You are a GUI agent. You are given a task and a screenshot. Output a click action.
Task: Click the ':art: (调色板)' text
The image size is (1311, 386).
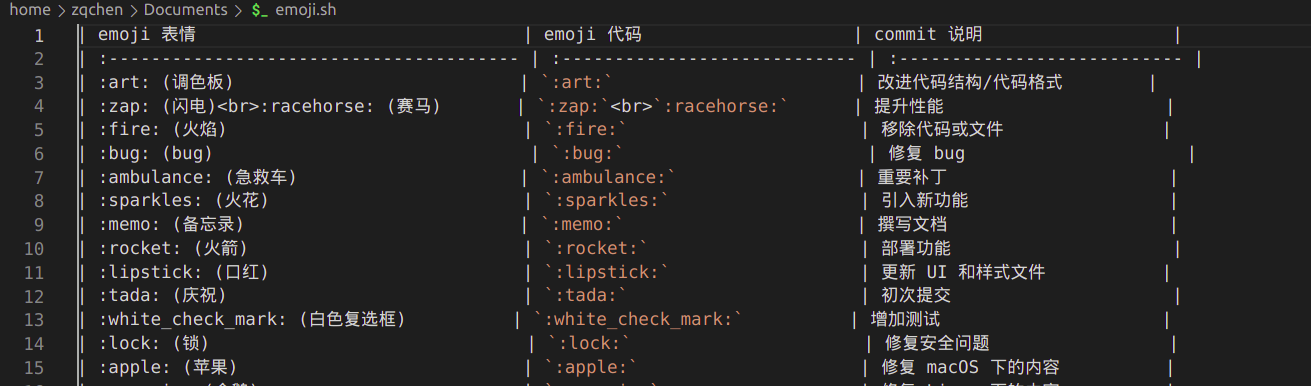point(165,82)
